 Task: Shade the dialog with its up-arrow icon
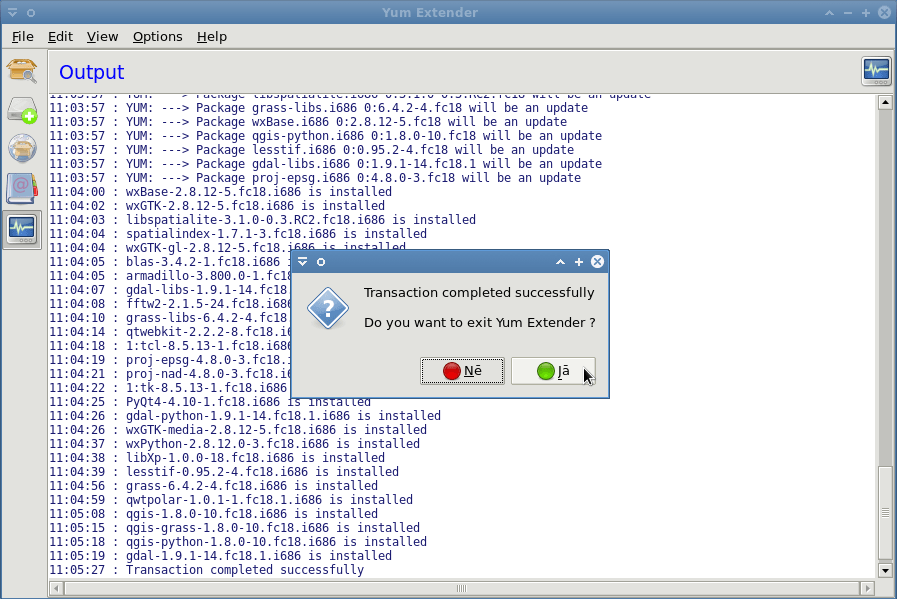click(561, 261)
